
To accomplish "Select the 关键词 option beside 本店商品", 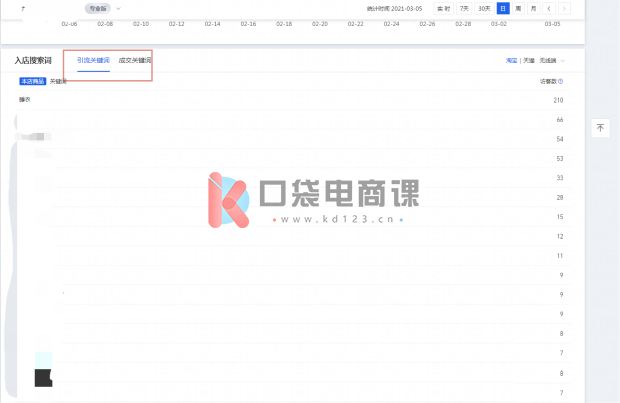I will [58, 81].
